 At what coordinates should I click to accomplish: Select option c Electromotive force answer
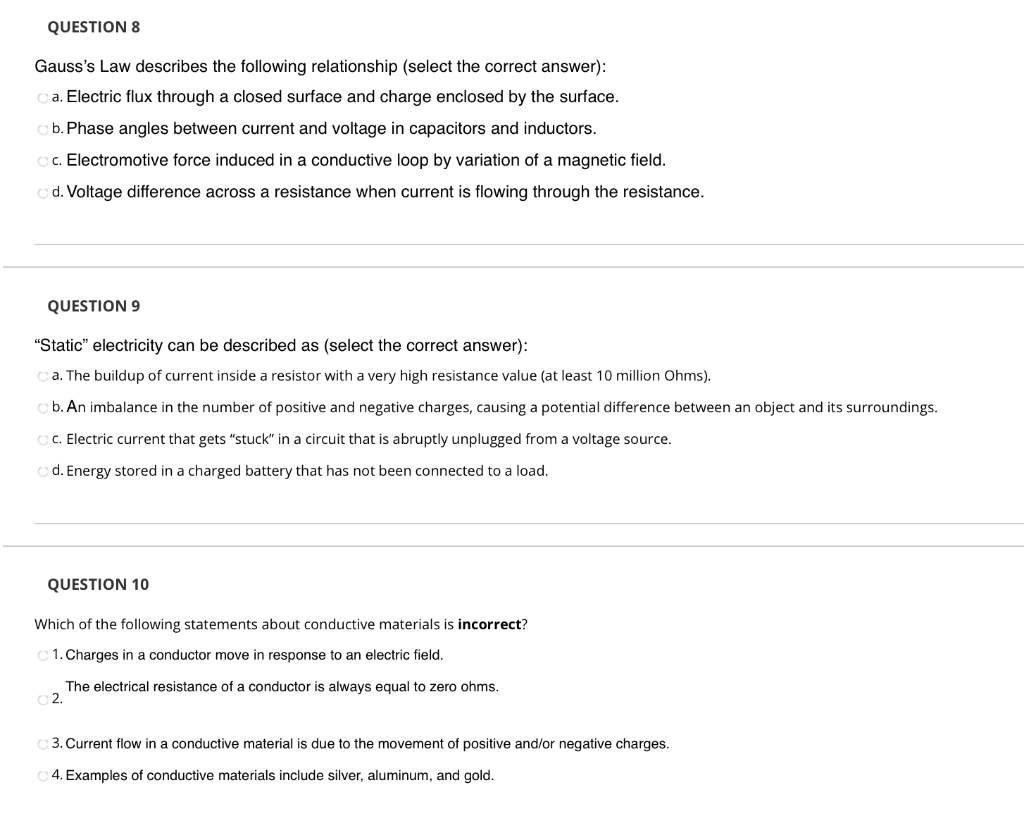(43, 161)
